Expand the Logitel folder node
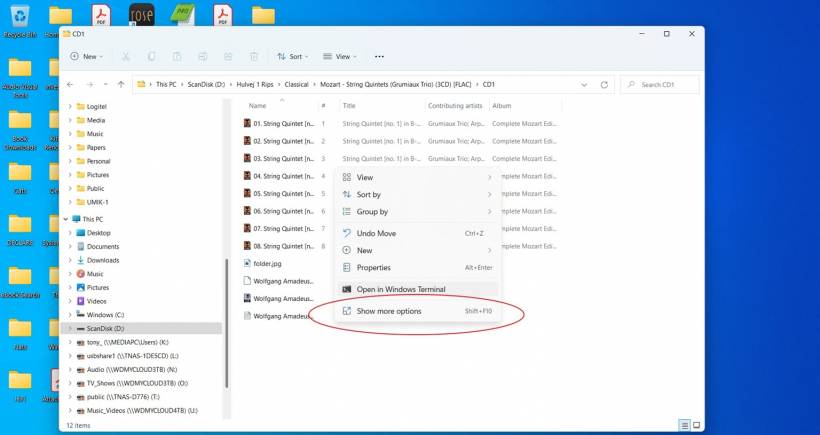The image size is (820, 435). coord(70,106)
